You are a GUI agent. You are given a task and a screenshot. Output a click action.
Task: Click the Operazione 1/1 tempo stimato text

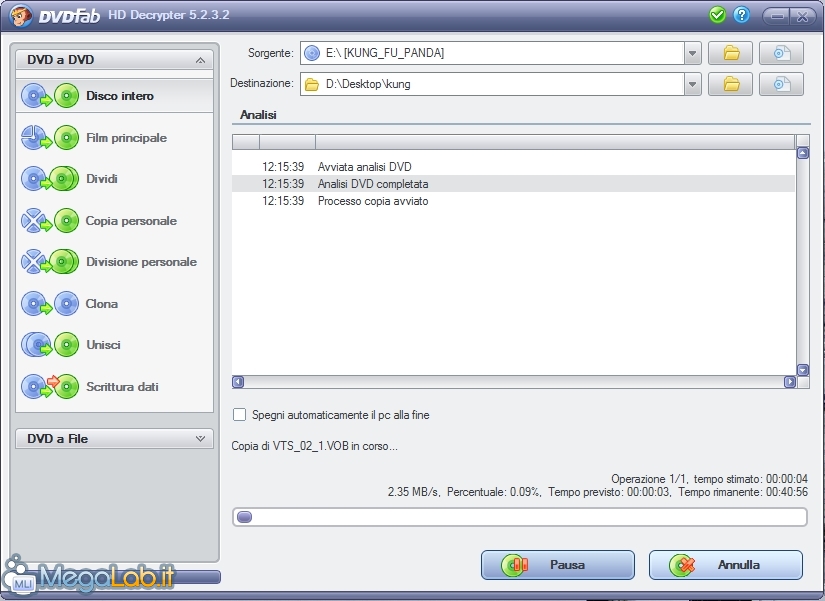click(709, 479)
